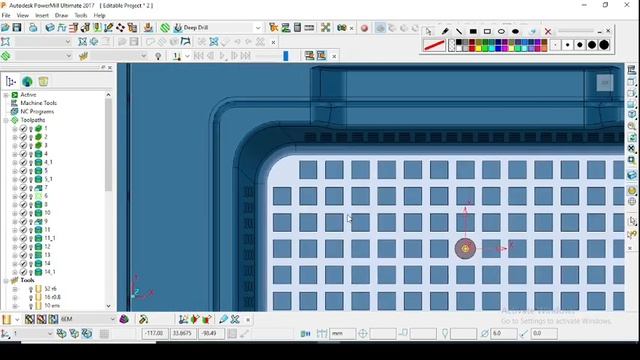Click the red simulation sphere icon
Screen dimensions: 640x360
[364, 28]
